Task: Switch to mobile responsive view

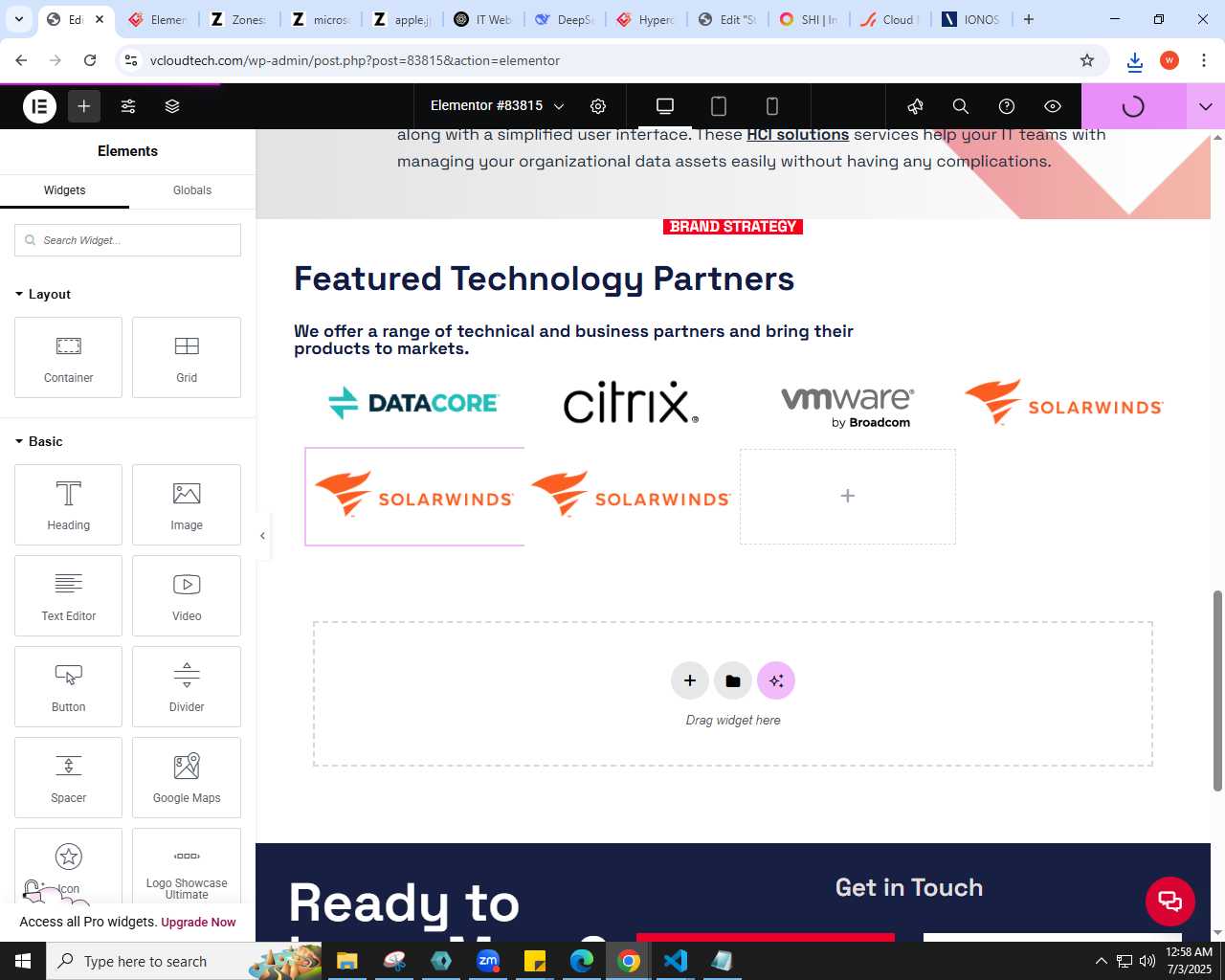Action: (x=772, y=106)
